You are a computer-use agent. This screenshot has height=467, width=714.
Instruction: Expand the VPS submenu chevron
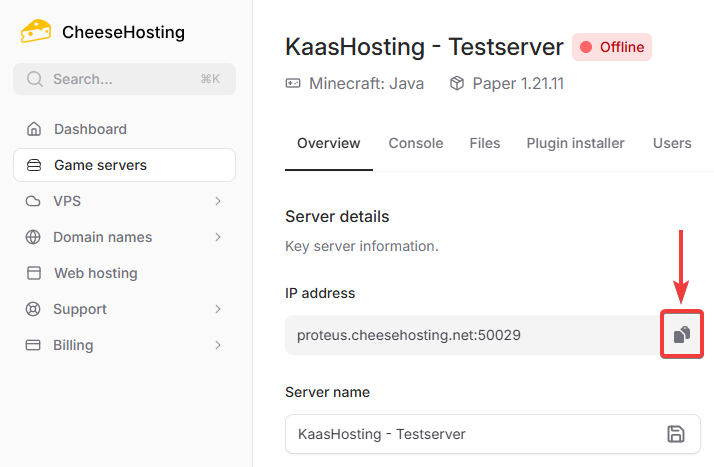(218, 201)
